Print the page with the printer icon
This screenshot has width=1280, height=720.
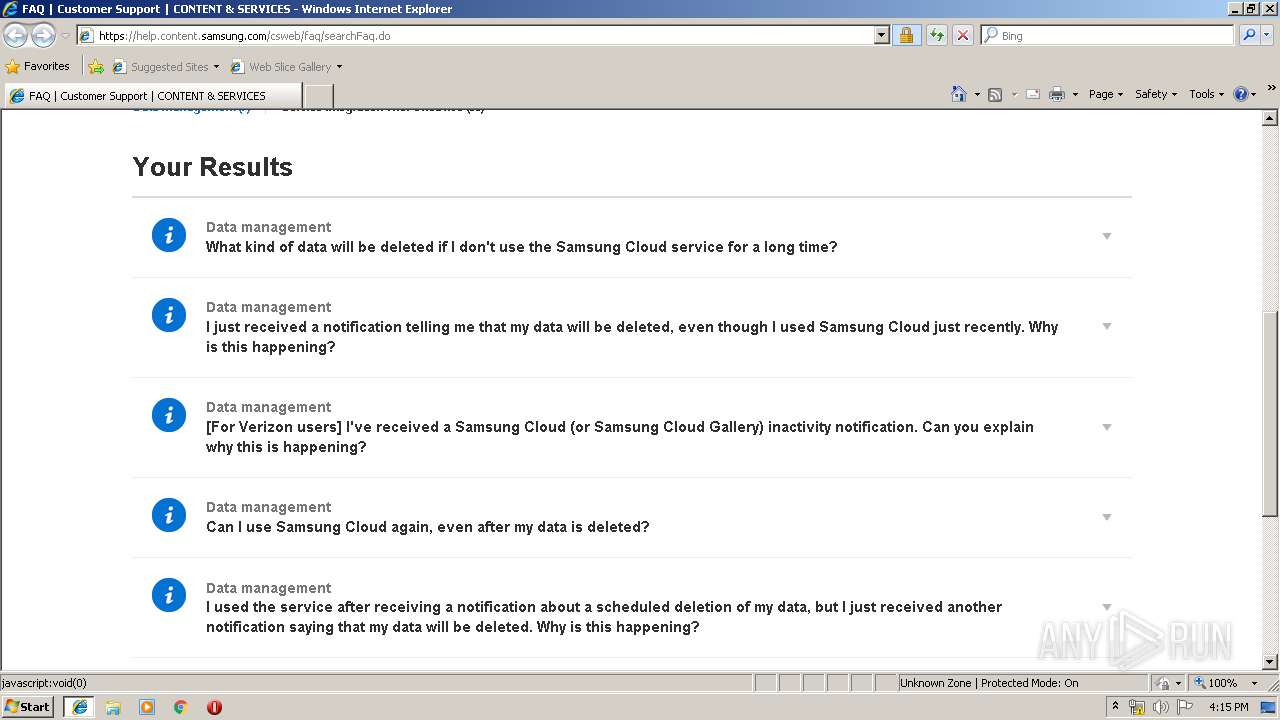click(x=1057, y=94)
